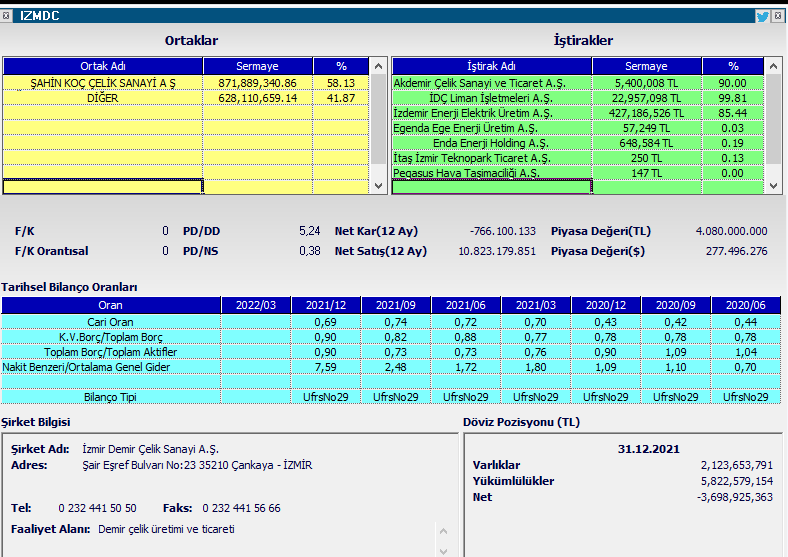Click the Yükümlülükler value 5,822,579,154
Screen dimensions: 788x557
point(737,481)
